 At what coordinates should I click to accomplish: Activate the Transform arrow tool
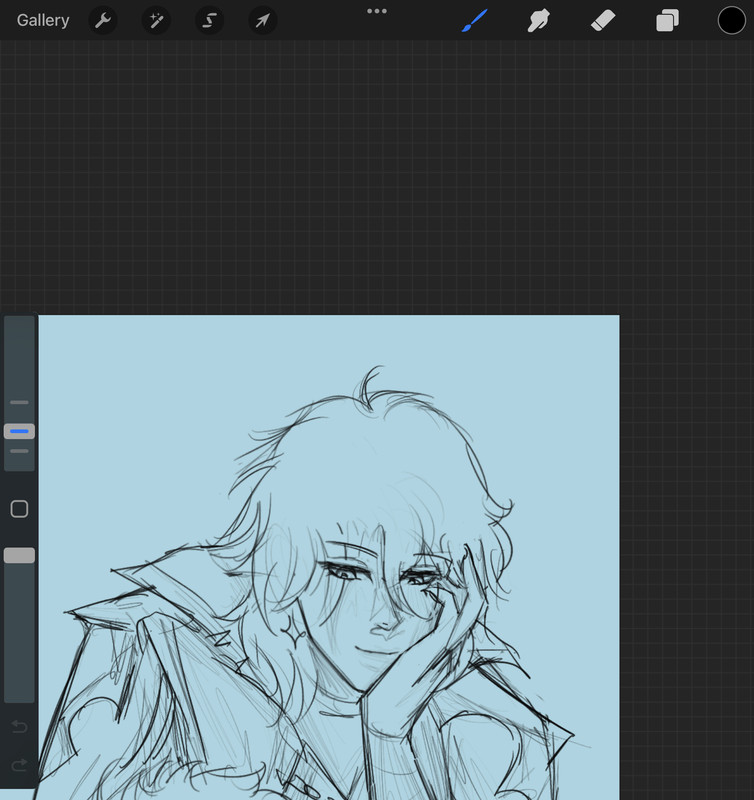(x=262, y=20)
